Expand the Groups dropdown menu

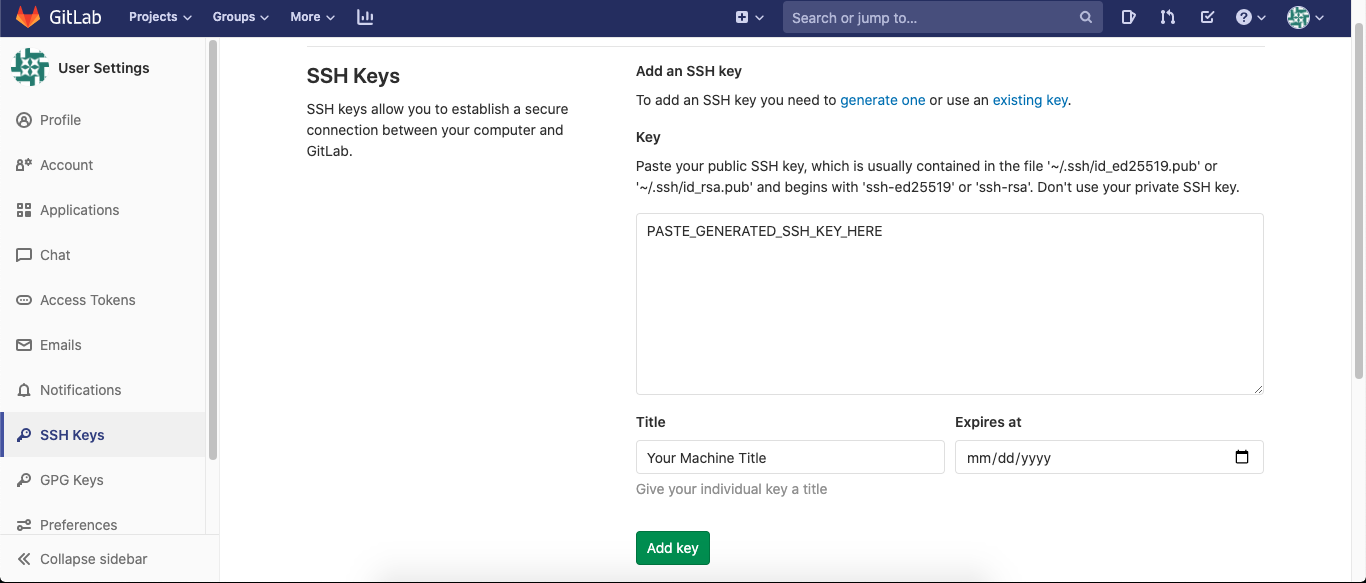coord(240,17)
